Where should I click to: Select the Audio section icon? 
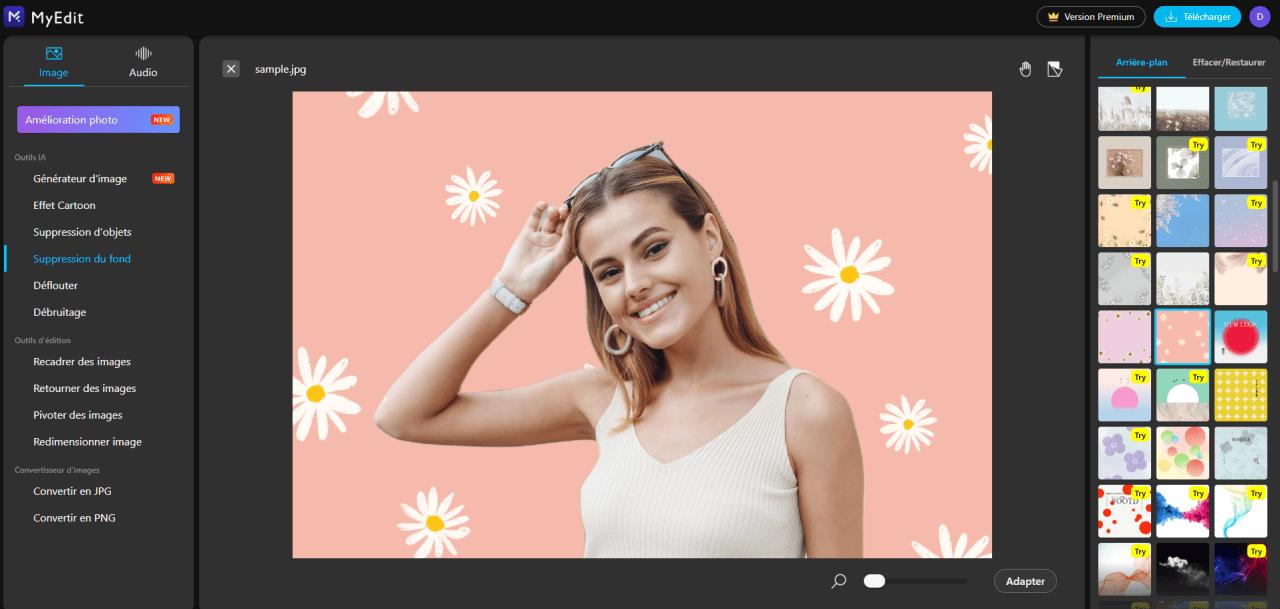coord(142,54)
